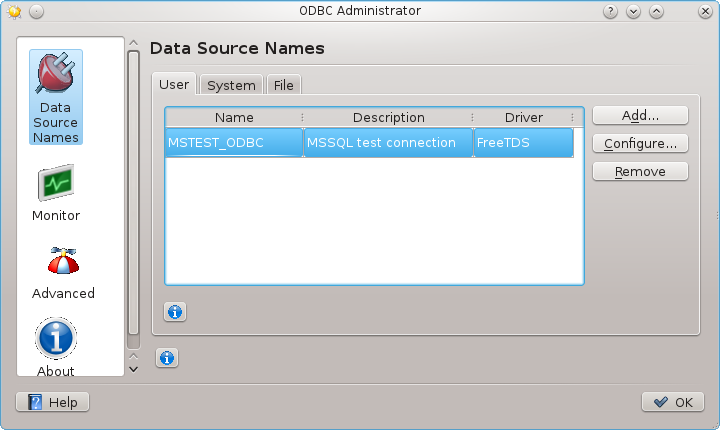Image resolution: width=720 pixels, height=430 pixels.
Task: Switch to the File tab
Action: pyautogui.click(x=284, y=85)
